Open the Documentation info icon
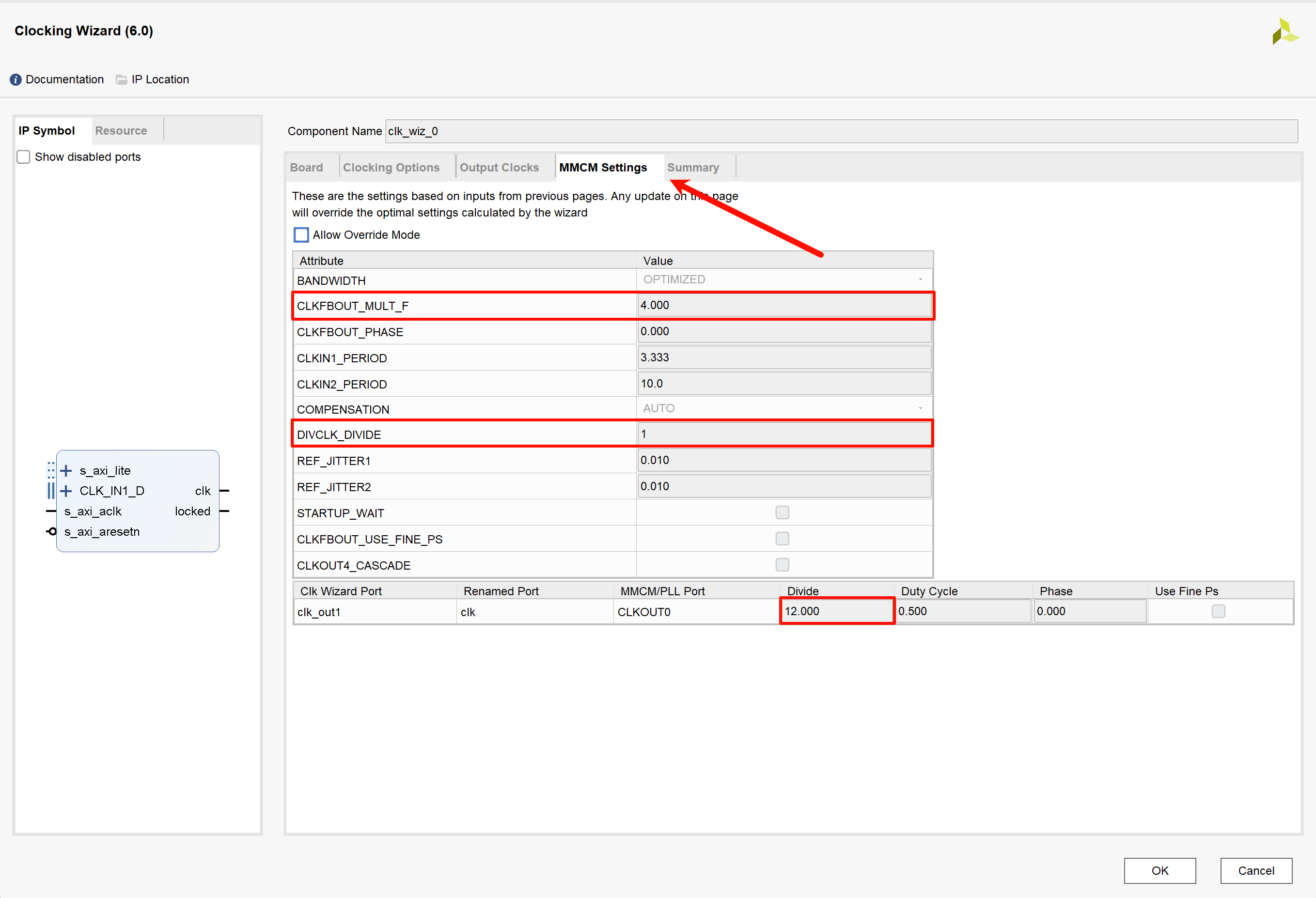Screen dimensions: 1316x898 coord(16,80)
